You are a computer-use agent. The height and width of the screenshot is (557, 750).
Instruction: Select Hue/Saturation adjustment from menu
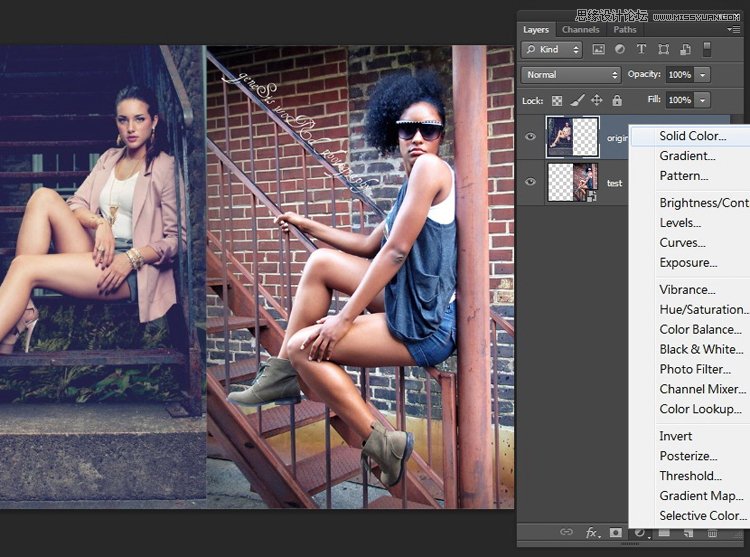(701, 310)
